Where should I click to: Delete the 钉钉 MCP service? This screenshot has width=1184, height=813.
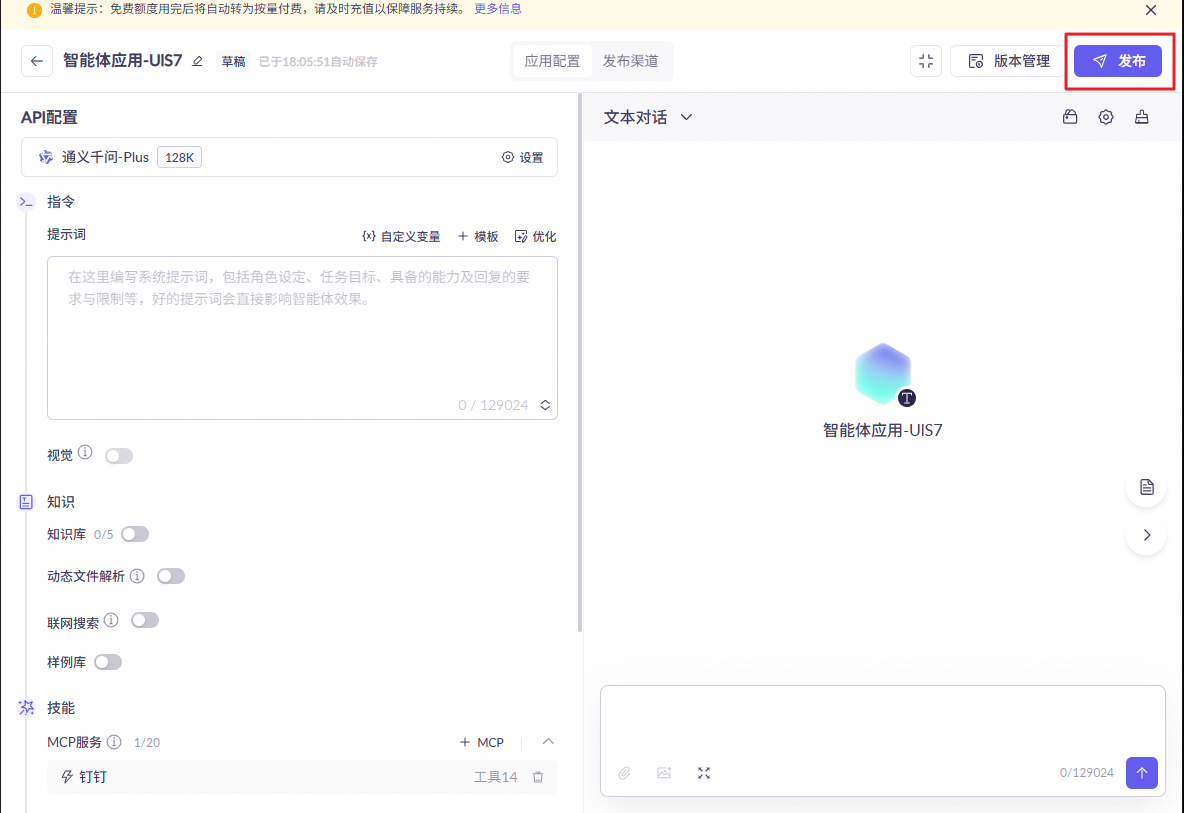click(538, 777)
